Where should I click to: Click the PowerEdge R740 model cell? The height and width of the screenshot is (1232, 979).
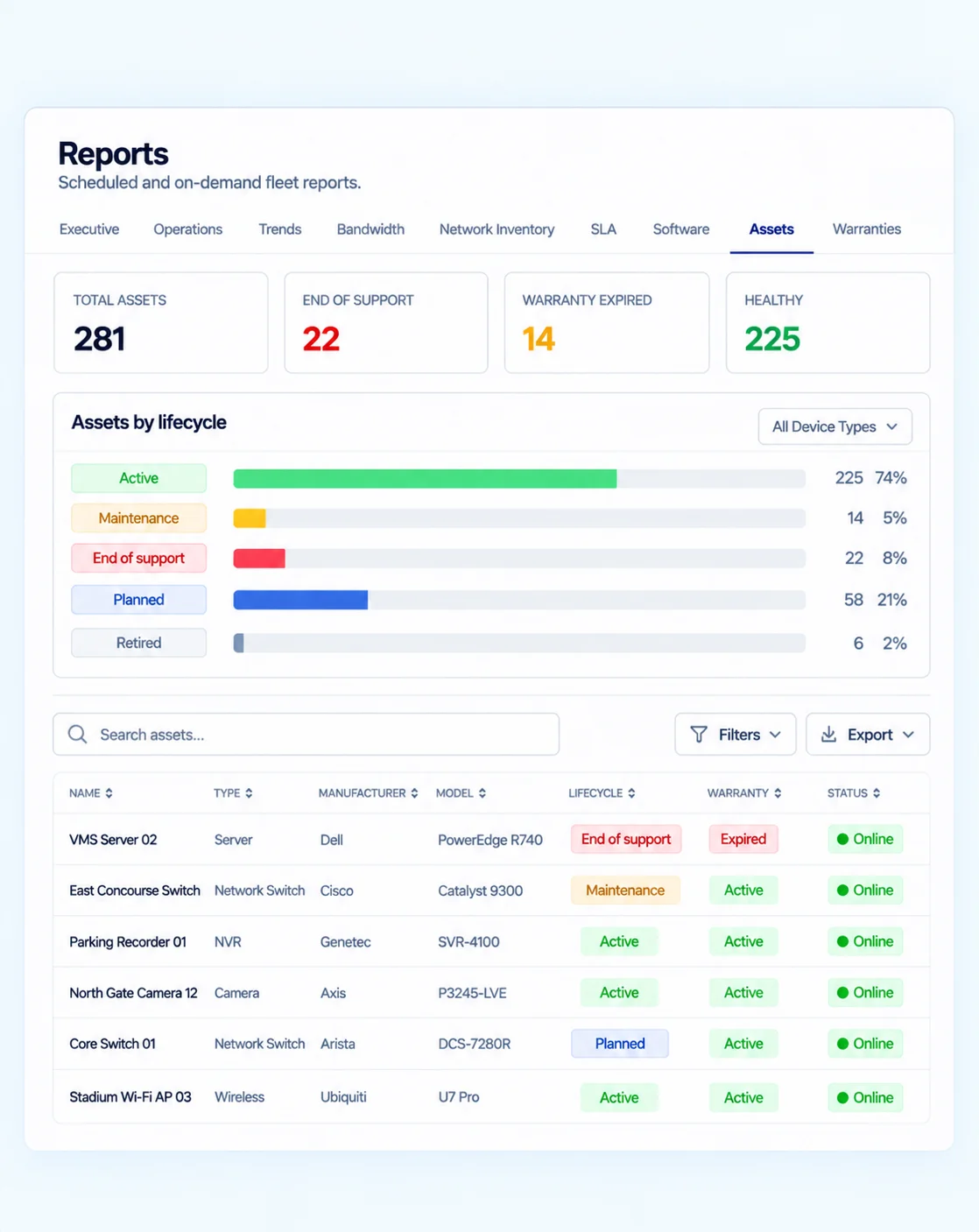click(x=490, y=840)
